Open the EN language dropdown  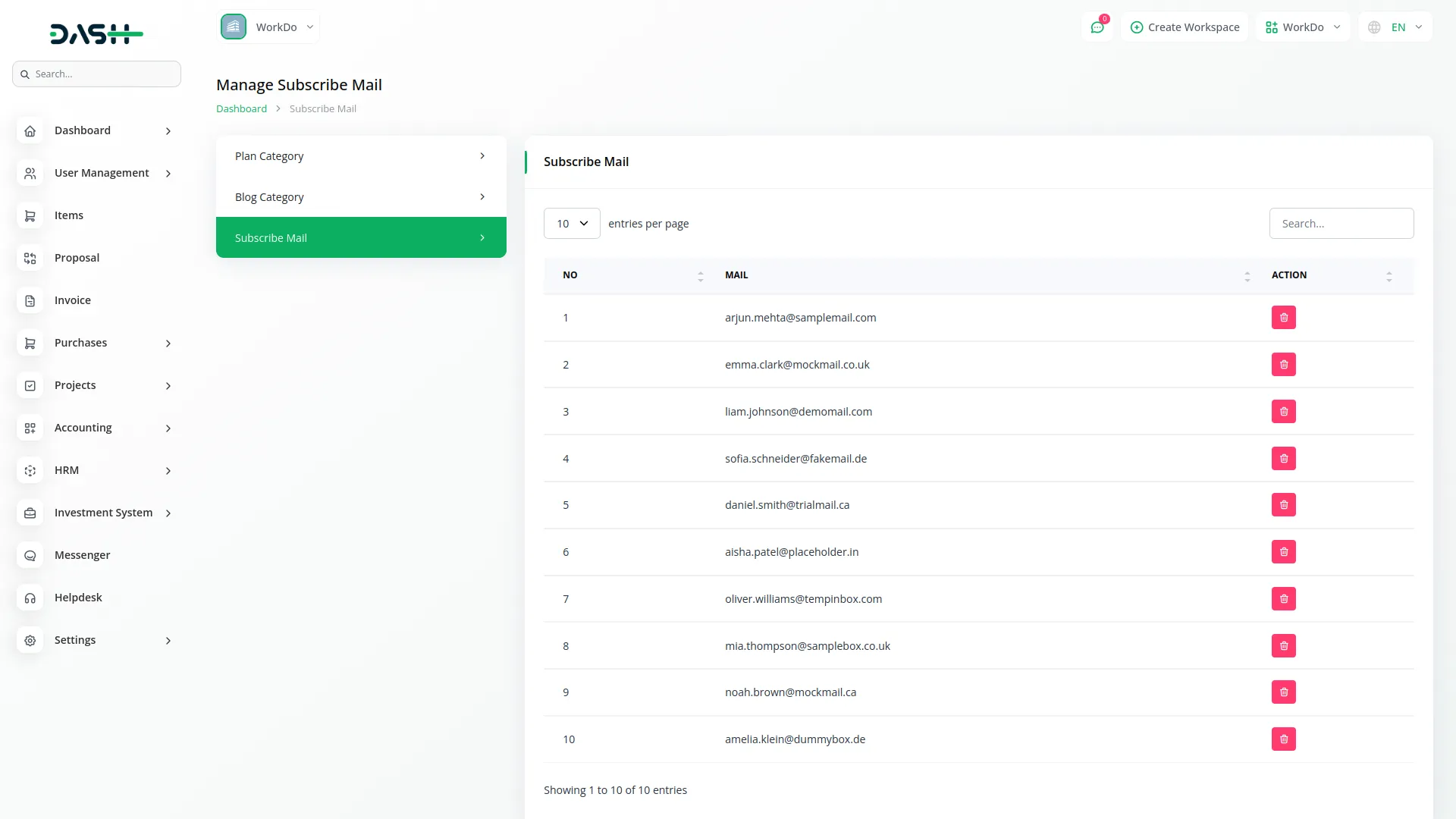click(1395, 27)
